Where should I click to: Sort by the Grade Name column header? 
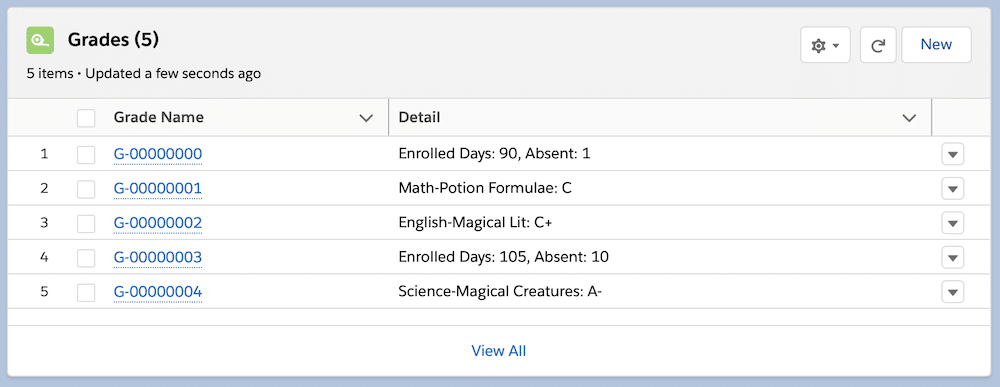tap(159, 117)
